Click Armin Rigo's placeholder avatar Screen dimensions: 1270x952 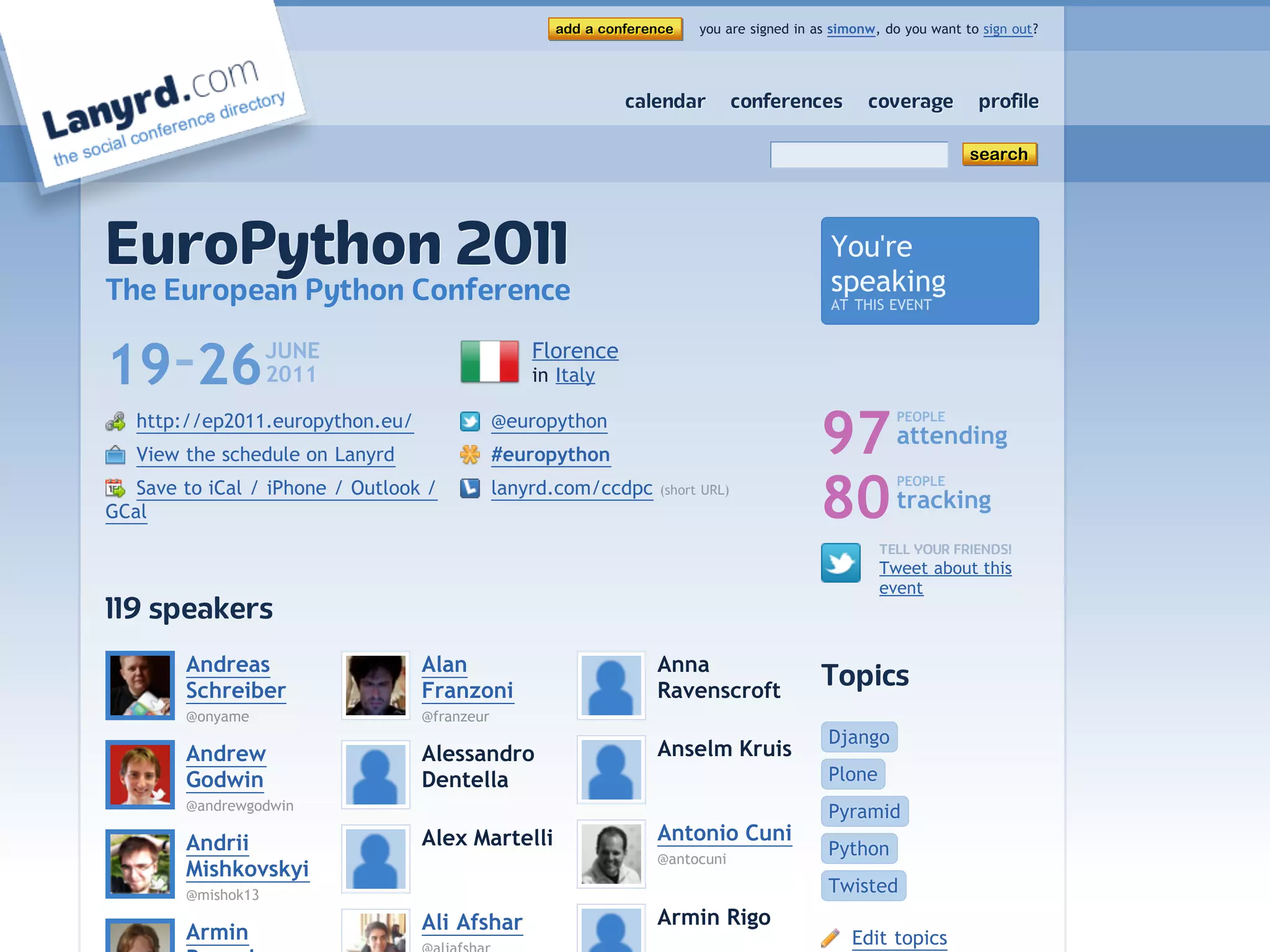click(x=611, y=928)
